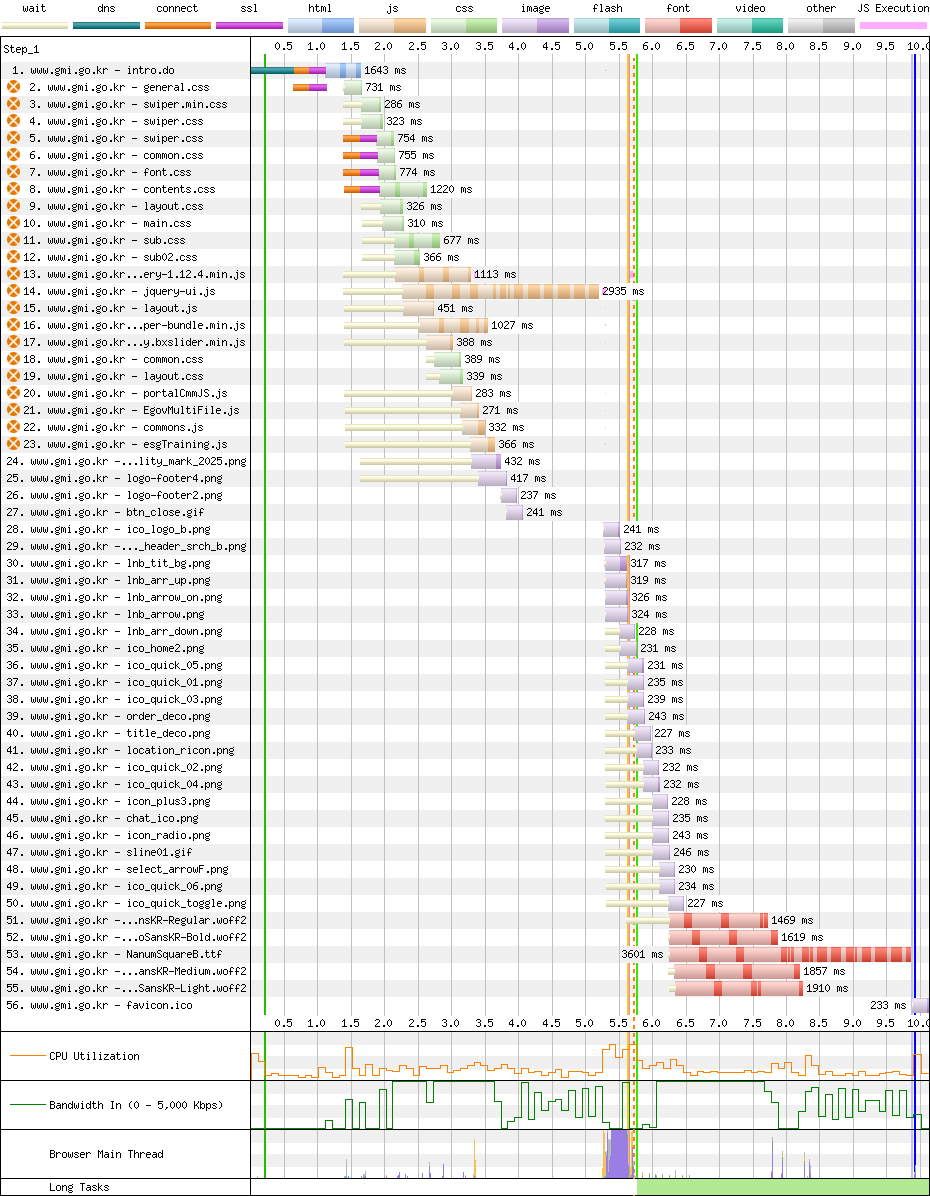
Task: Click the render-blocking icon beside esgTraining.js
Action: coord(13,444)
